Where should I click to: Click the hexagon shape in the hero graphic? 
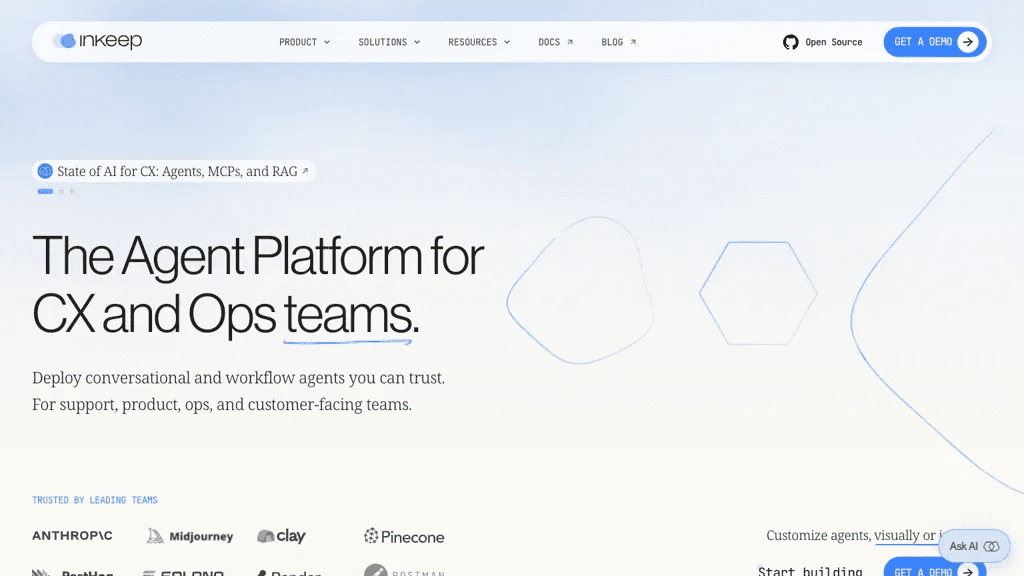tap(758, 293)
